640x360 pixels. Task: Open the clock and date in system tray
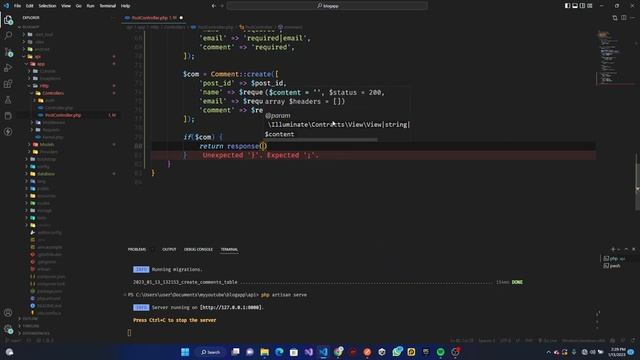click(618, 352)
